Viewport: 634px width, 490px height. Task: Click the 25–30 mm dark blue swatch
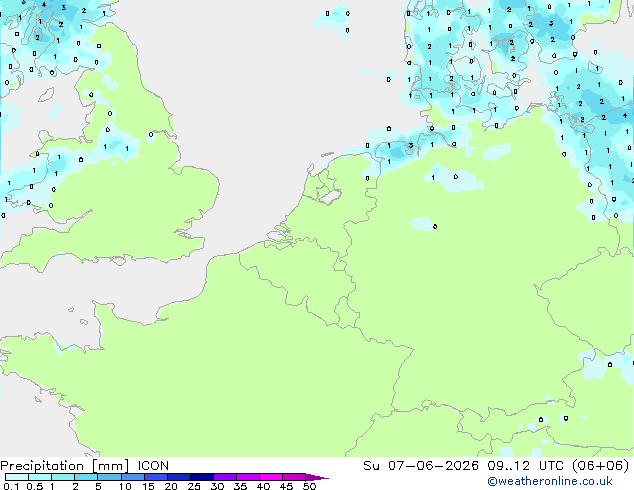pyautogui.click(x=201, y=477)
